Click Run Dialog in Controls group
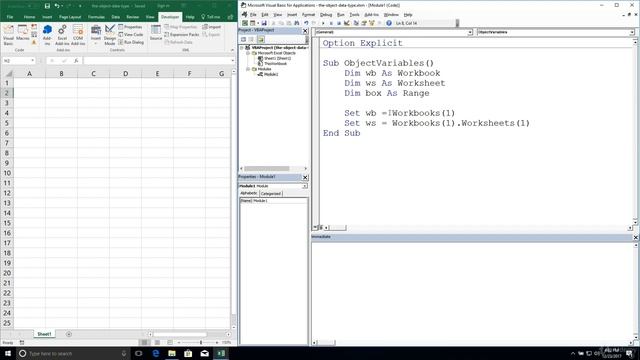This screenshot has height=360, width=640. coord(131,42)
